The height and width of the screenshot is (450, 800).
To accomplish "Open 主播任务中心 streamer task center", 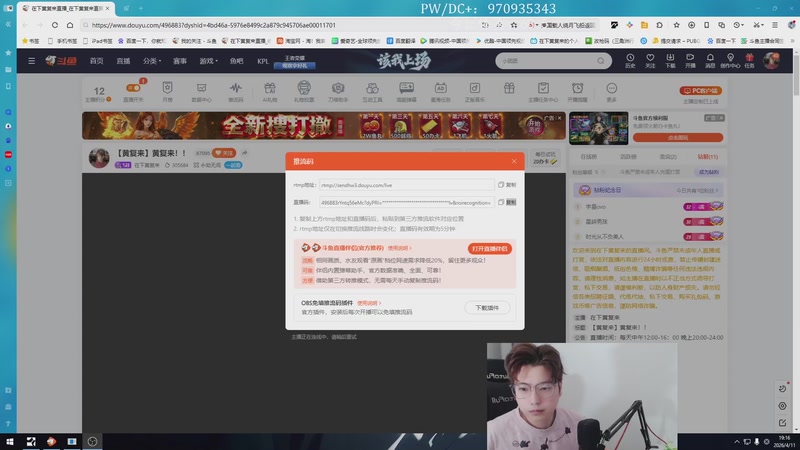I will 543,92.
